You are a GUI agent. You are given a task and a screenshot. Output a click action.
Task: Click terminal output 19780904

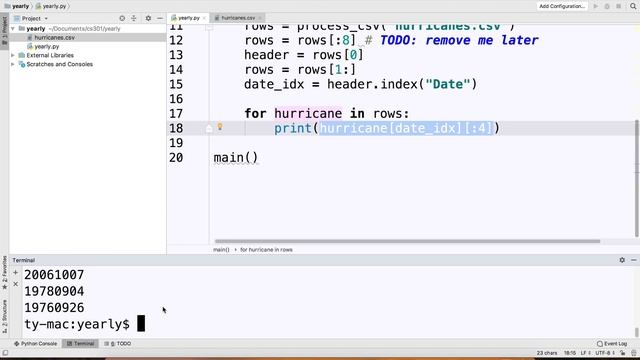[54, 291]
